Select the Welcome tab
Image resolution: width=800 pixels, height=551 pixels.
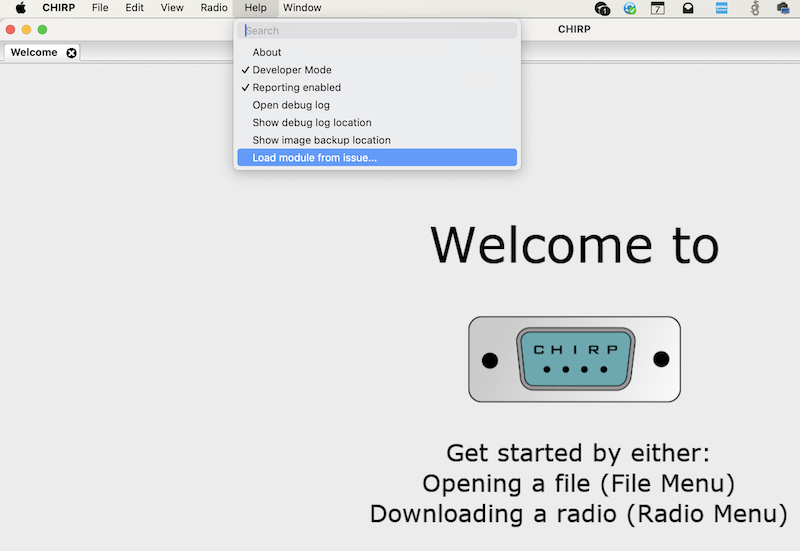pos(34,52)
